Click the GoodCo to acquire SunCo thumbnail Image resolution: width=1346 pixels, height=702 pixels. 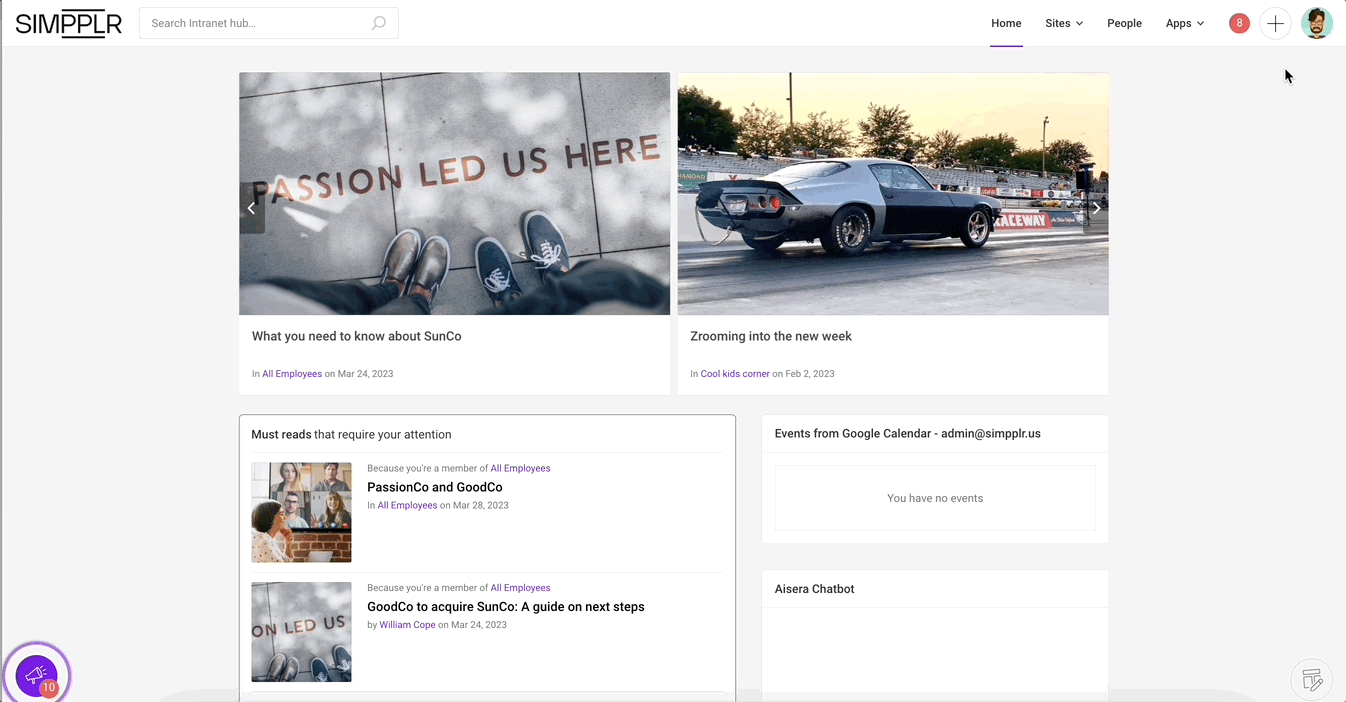click(x=301, y=632)
